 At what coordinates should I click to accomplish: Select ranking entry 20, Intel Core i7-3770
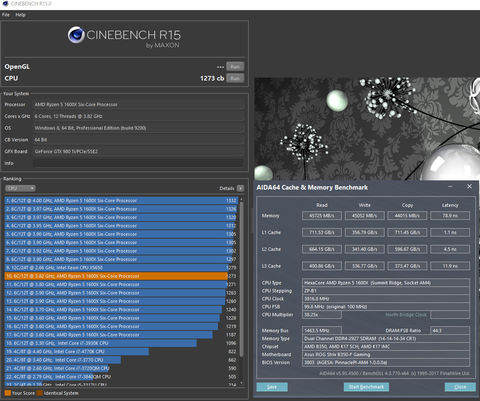click(x=121, y=360)
